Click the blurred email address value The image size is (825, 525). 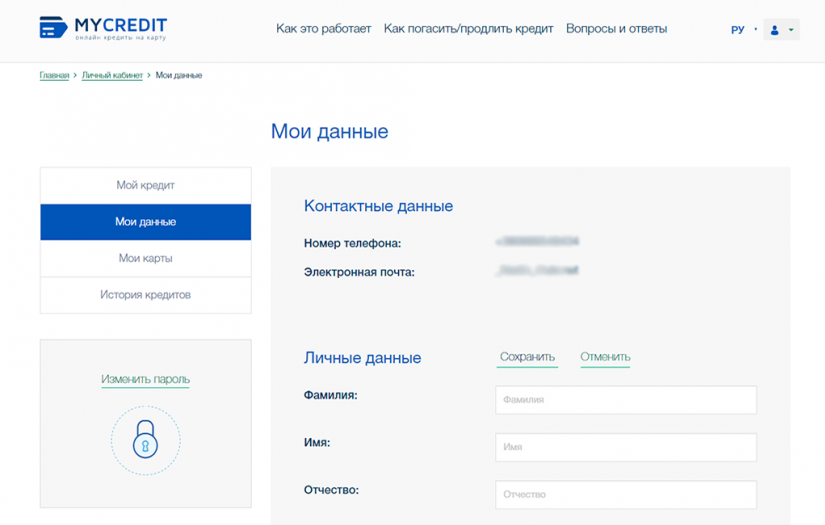click(537, 270)
